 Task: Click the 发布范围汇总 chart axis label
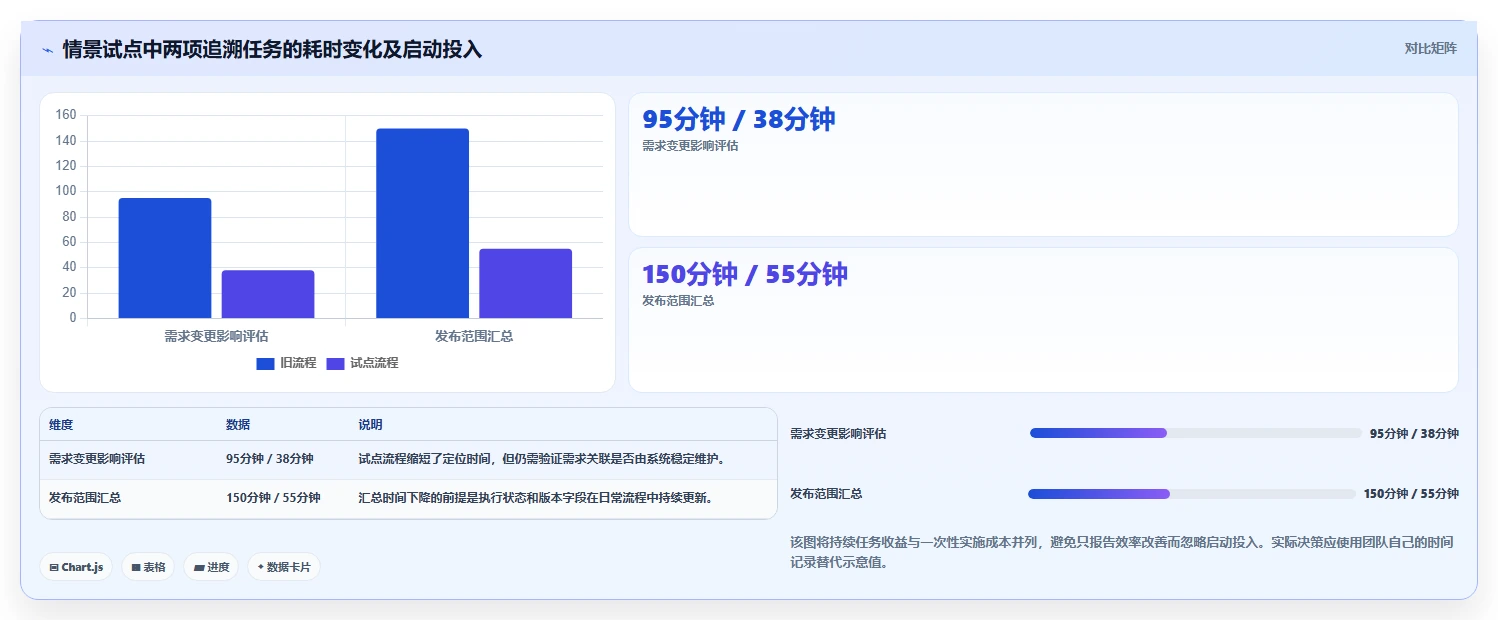[x=474, y=336]
